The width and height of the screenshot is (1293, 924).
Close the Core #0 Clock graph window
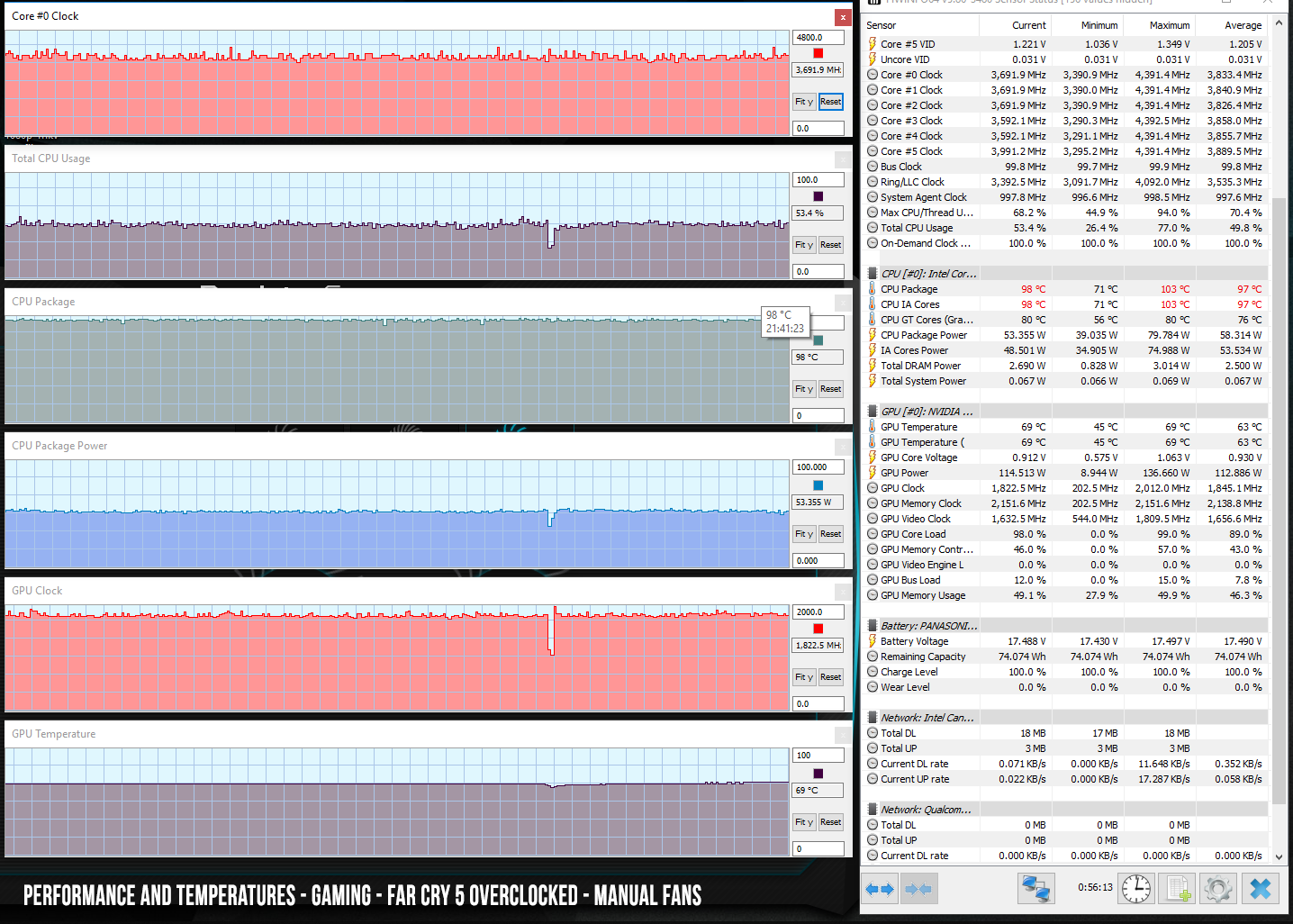[x=843, y=17]
